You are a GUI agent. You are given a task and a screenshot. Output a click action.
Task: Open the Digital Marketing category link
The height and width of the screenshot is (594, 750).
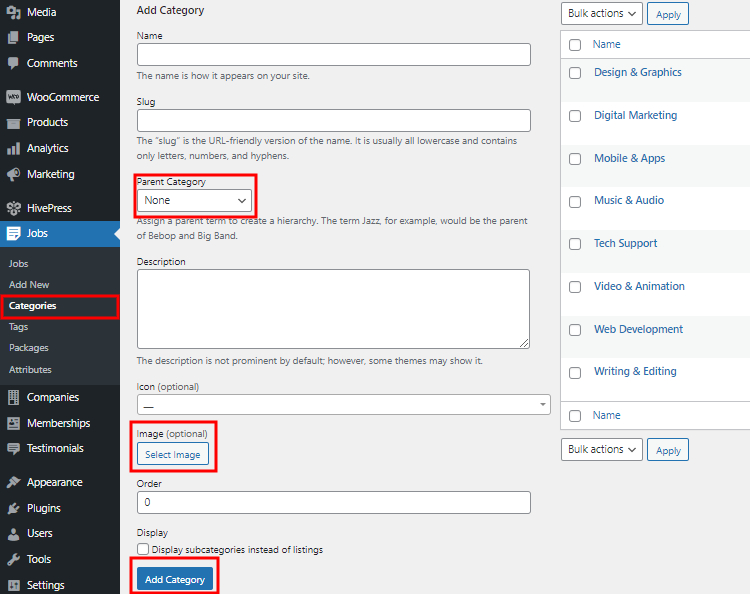[x=635, y=115]
